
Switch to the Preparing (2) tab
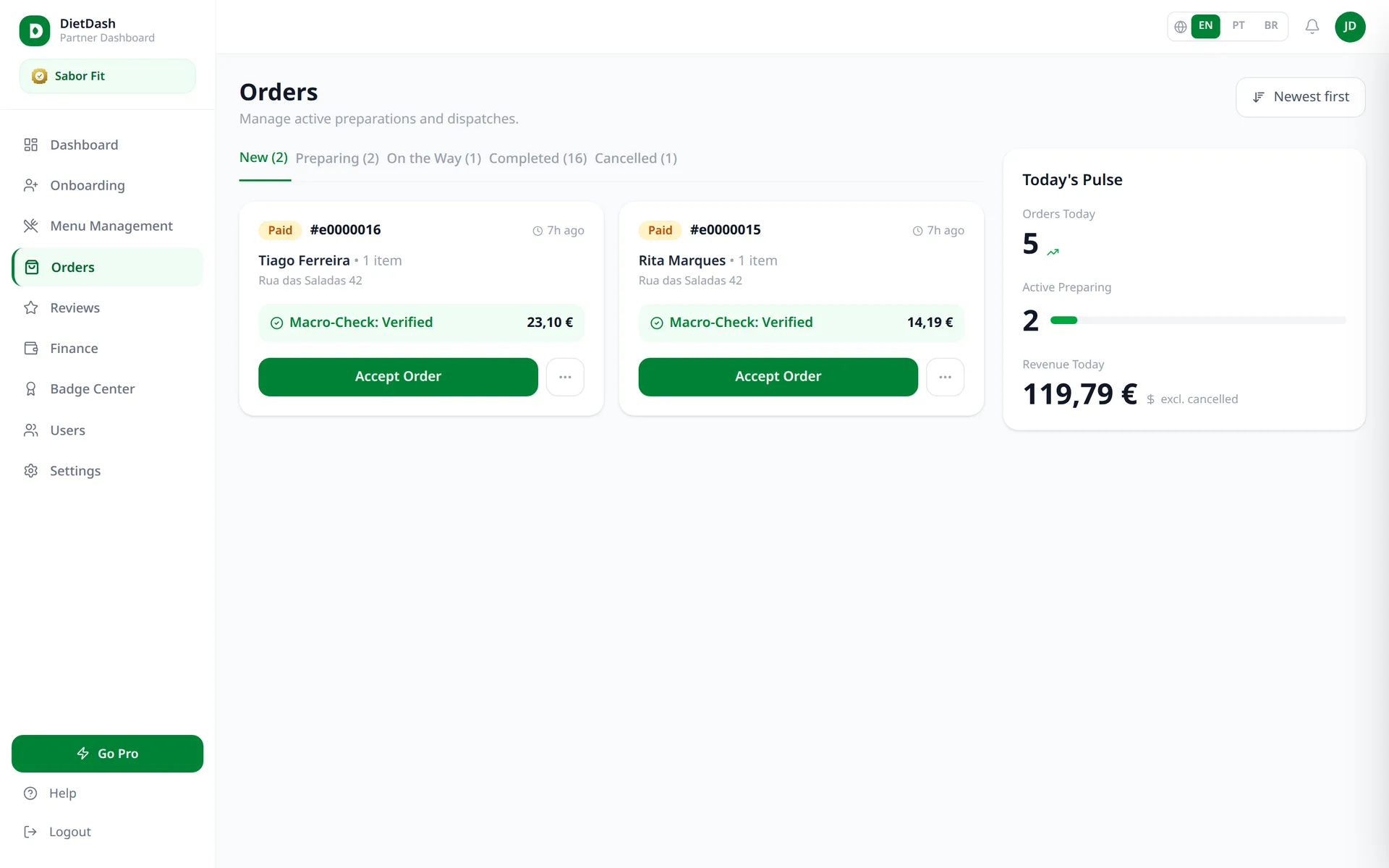tap(337, 158)
